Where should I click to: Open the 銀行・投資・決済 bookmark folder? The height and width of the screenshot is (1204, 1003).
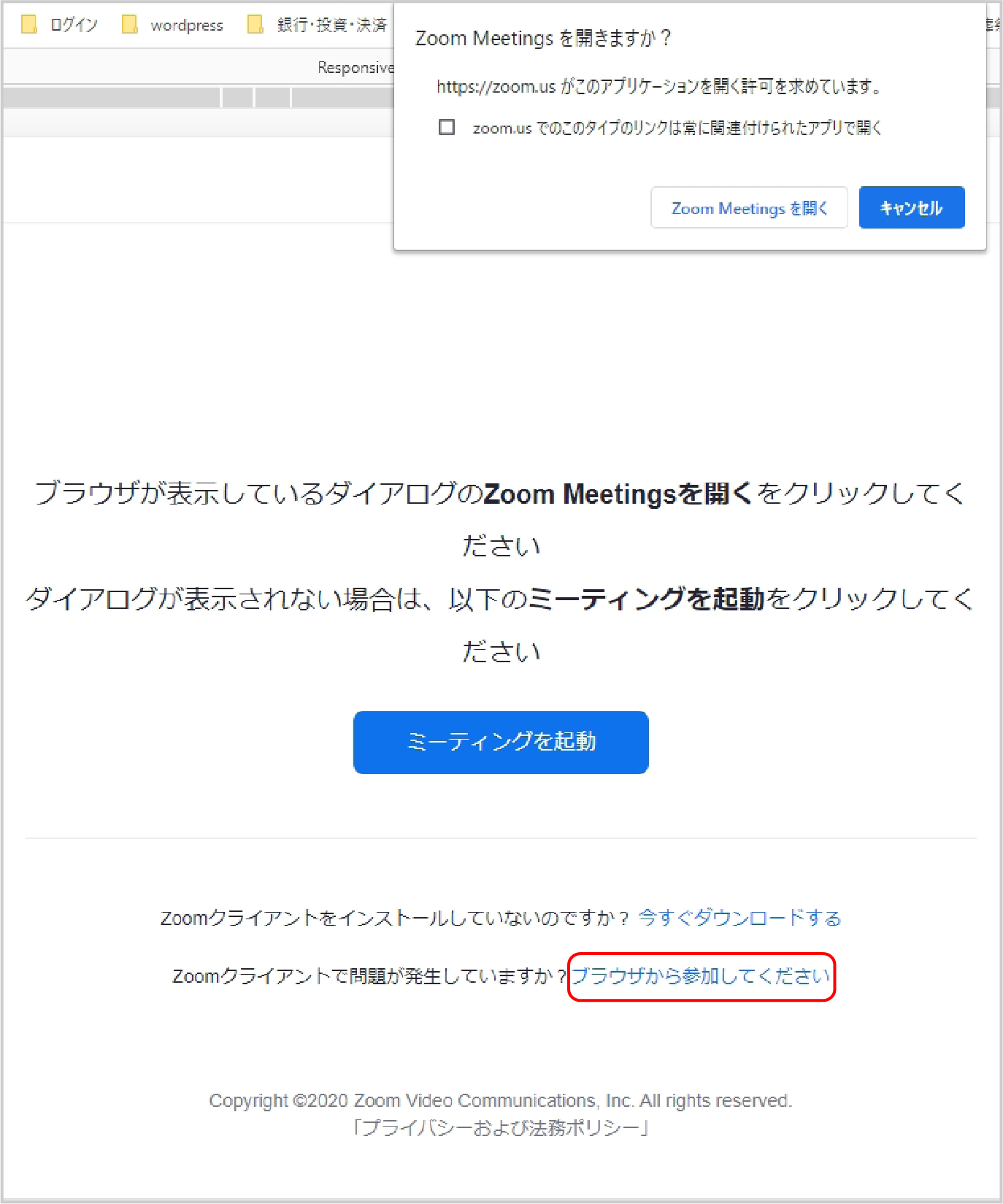pyautogui.click(x=318, y=25)
